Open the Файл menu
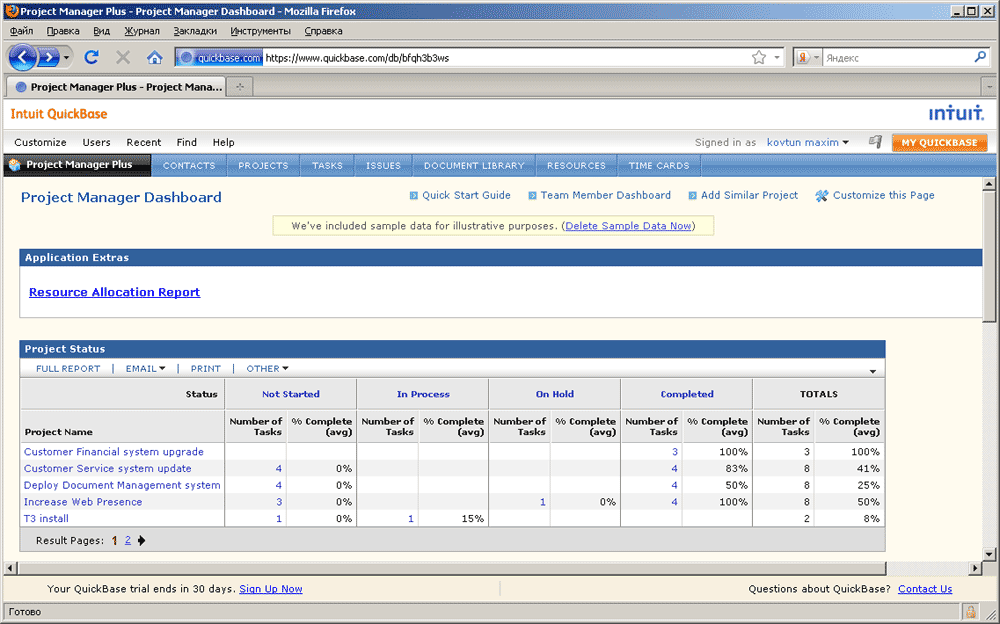Image resolution: width=1000 pixels, height=624 pixels. click(x=22, y=31)
